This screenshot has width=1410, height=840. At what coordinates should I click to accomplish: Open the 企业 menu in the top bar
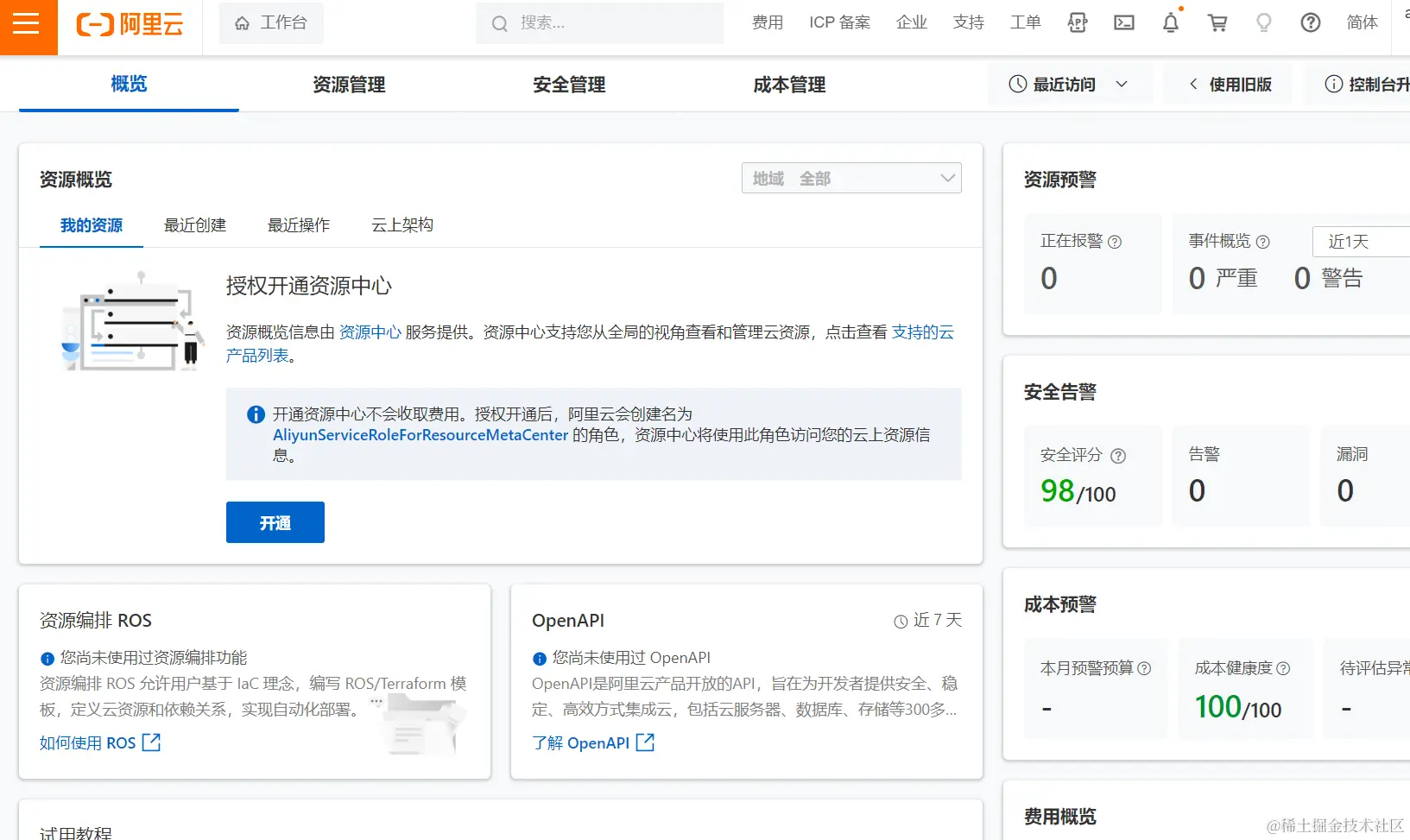click(912, 23)
